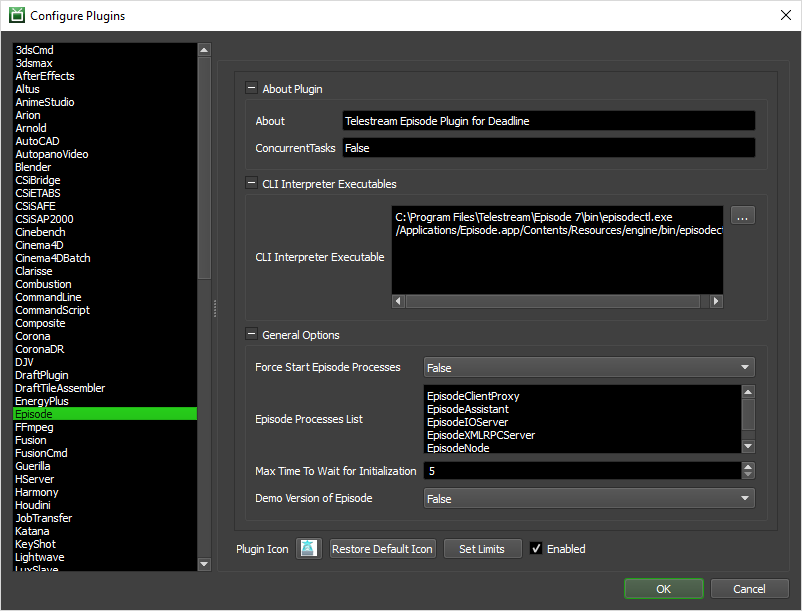Collapse the CLI Interpreter Executables section
This screenshot has height=611, width=802.
[x=251, y=184]
